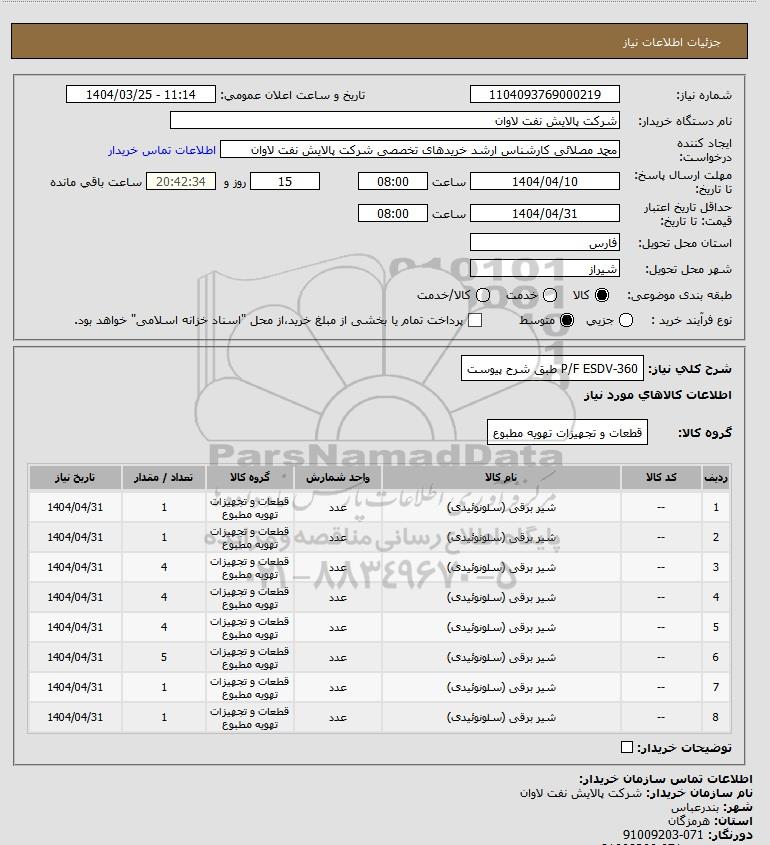Click the تاریخ نیاز column header

pyautogui.click(x=75, y=477)
